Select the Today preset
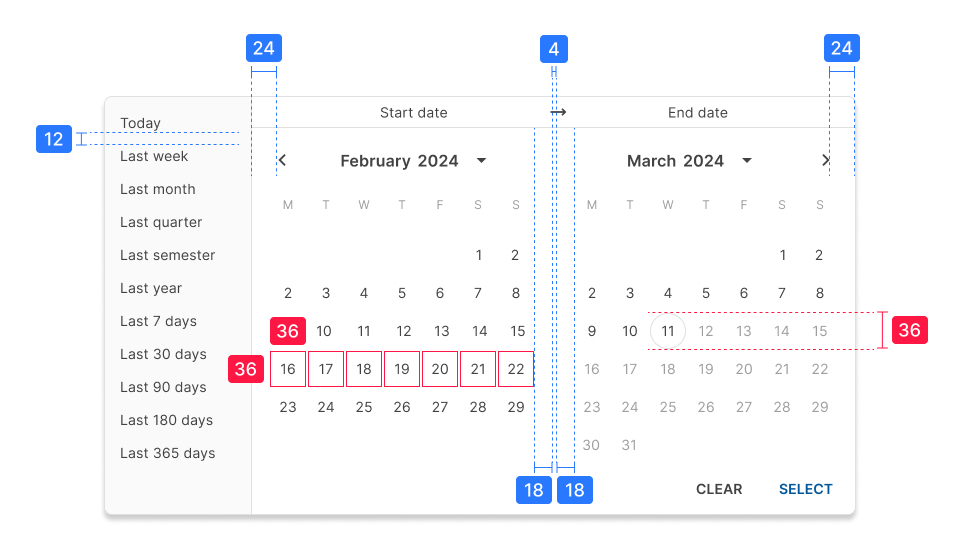Viewport: 960px width, 560px height. tap(141, 123)
